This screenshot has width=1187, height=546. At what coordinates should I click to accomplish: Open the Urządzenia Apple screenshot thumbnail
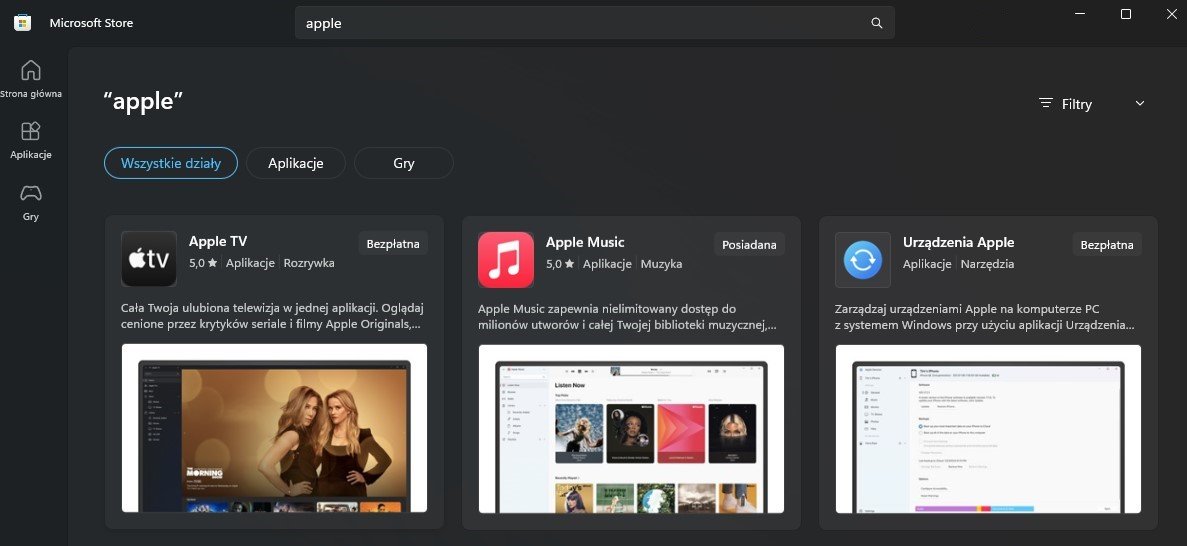(988, 429)
